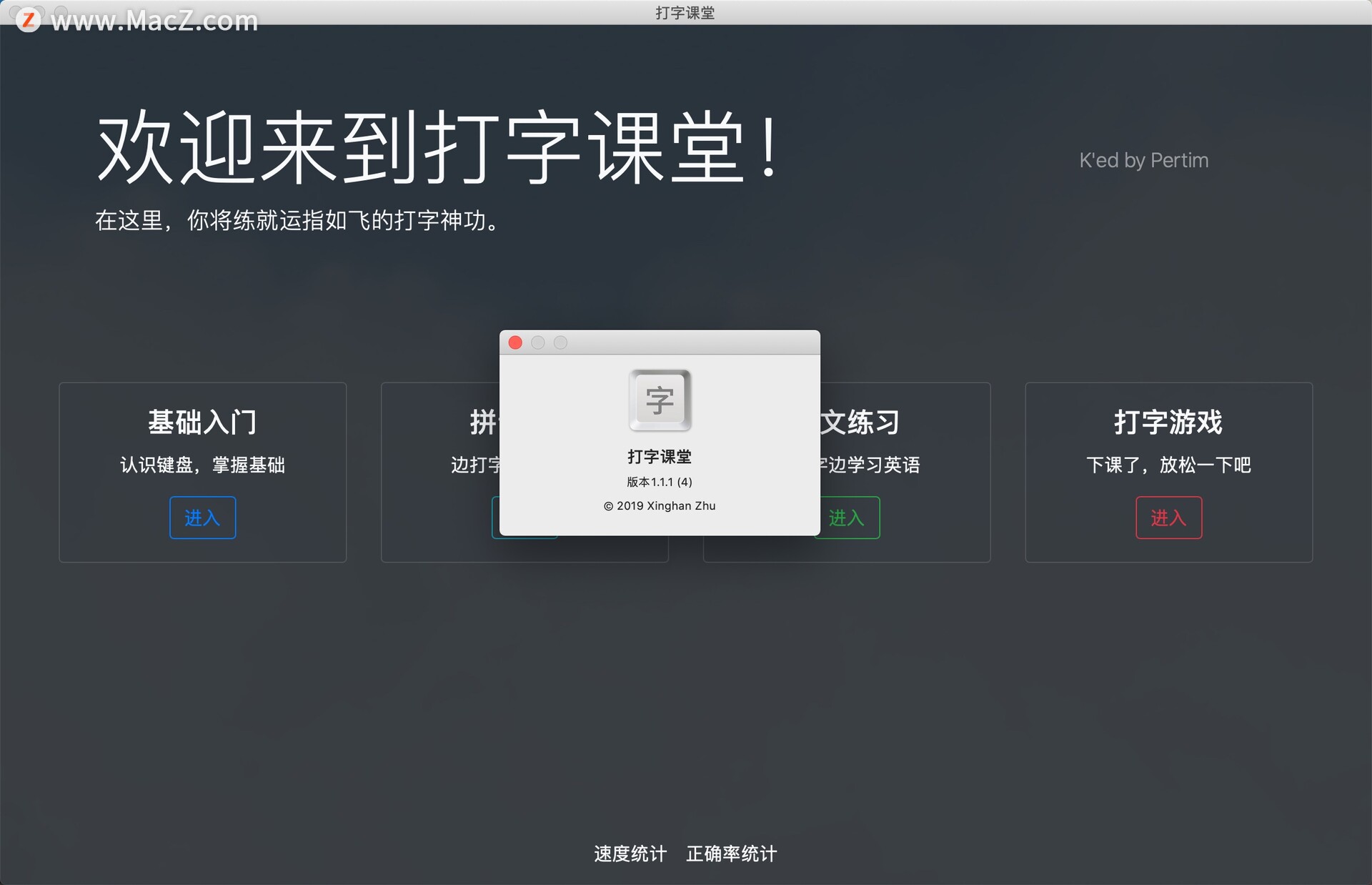
Task: Click the version 1.1.1 (4) text
Action: point(660,482)
